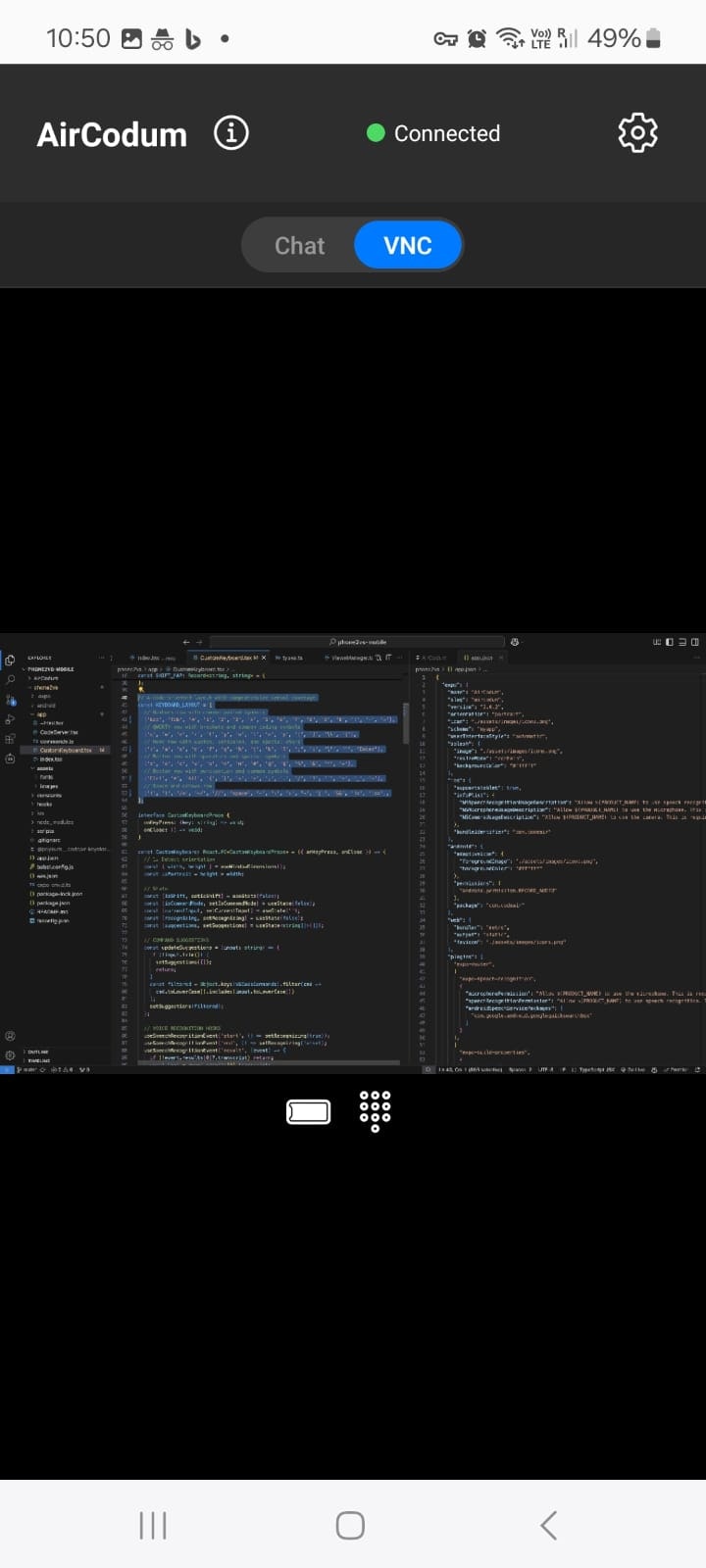Open the dotted keypad icon below VNC
The height and width of the screenshot is (1568, 706).
pyautogui.click(x=375, y=1111)
